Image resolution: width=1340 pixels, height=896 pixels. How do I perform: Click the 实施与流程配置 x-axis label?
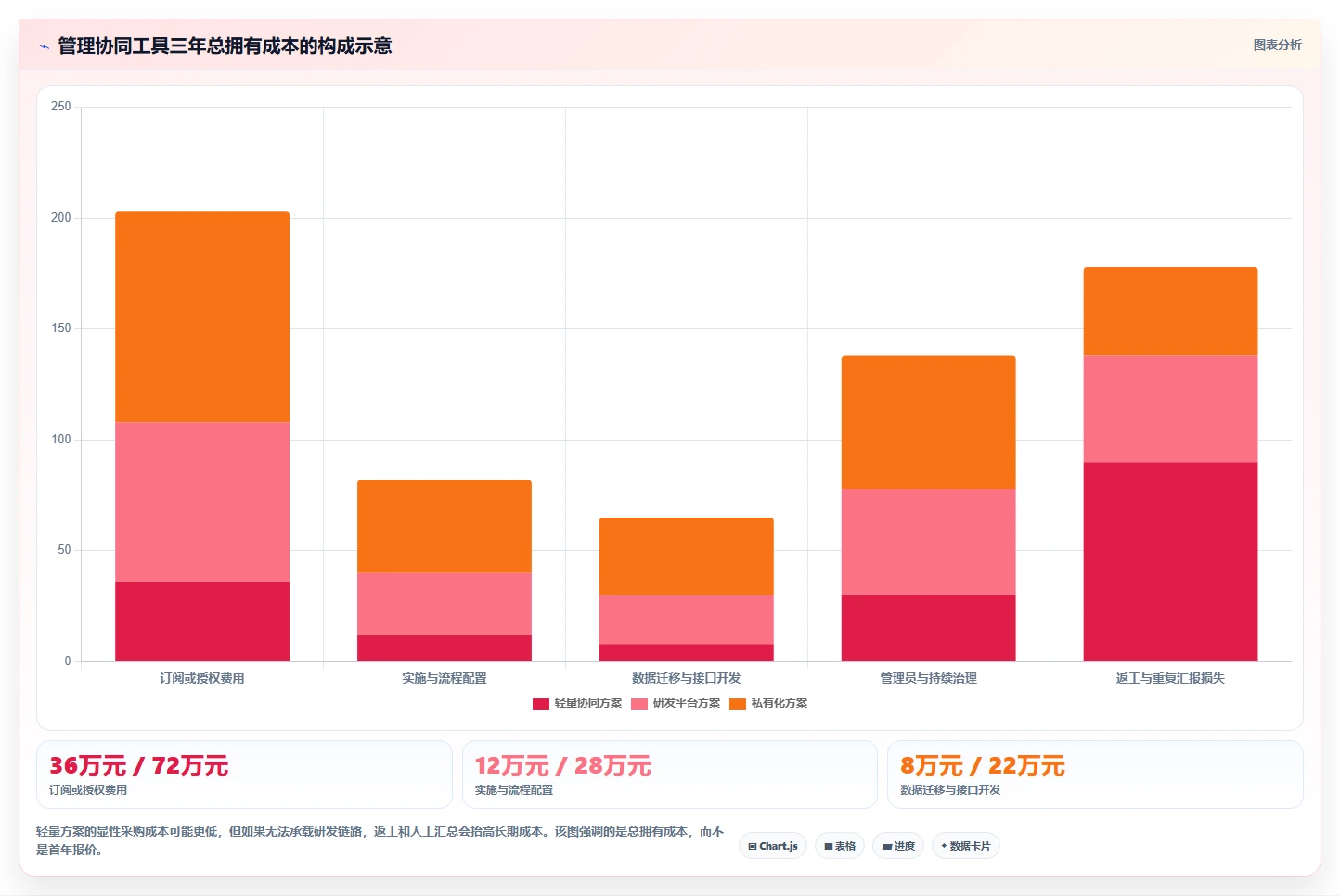(445, 678)
